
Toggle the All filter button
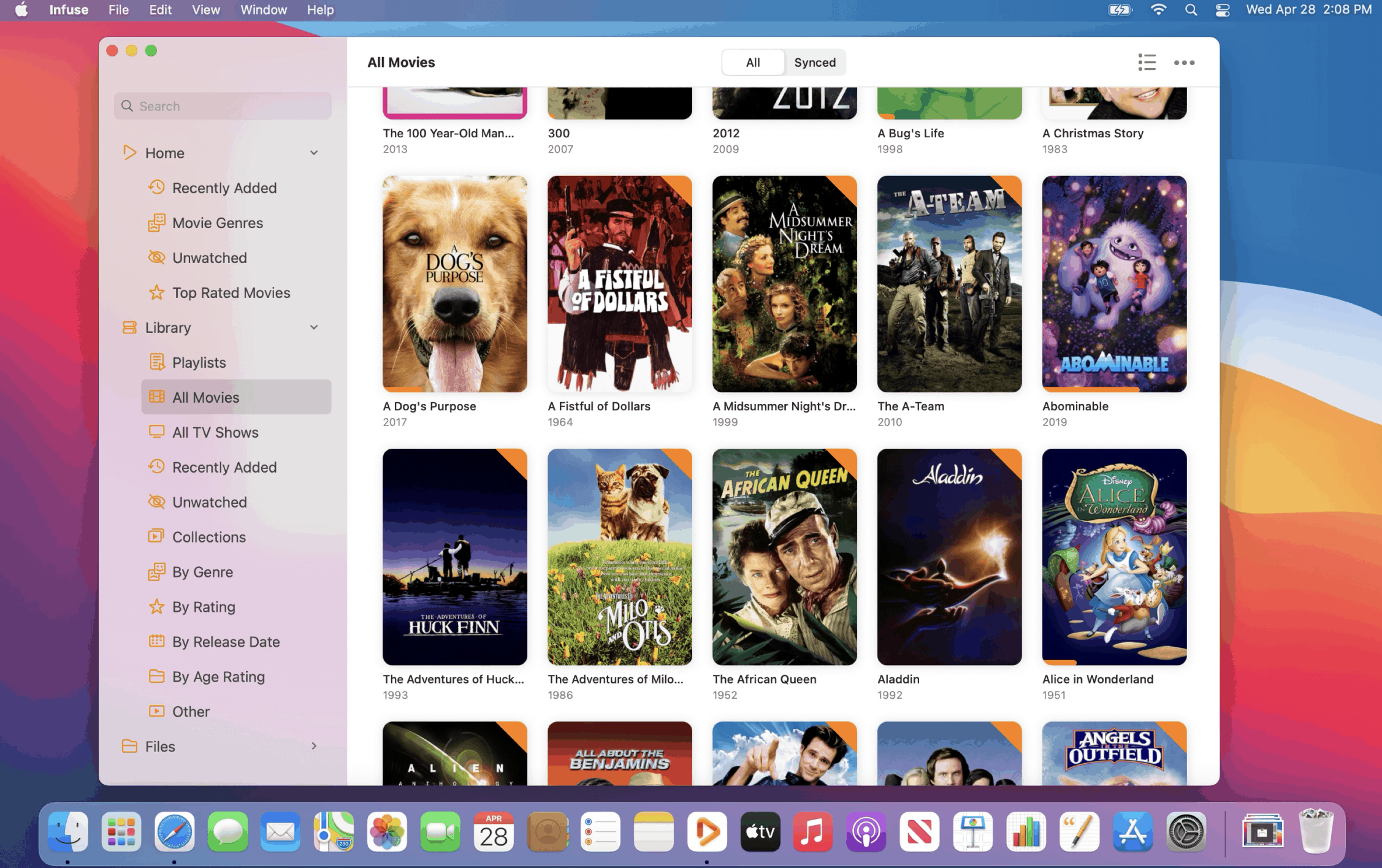(x=754, y=62)
